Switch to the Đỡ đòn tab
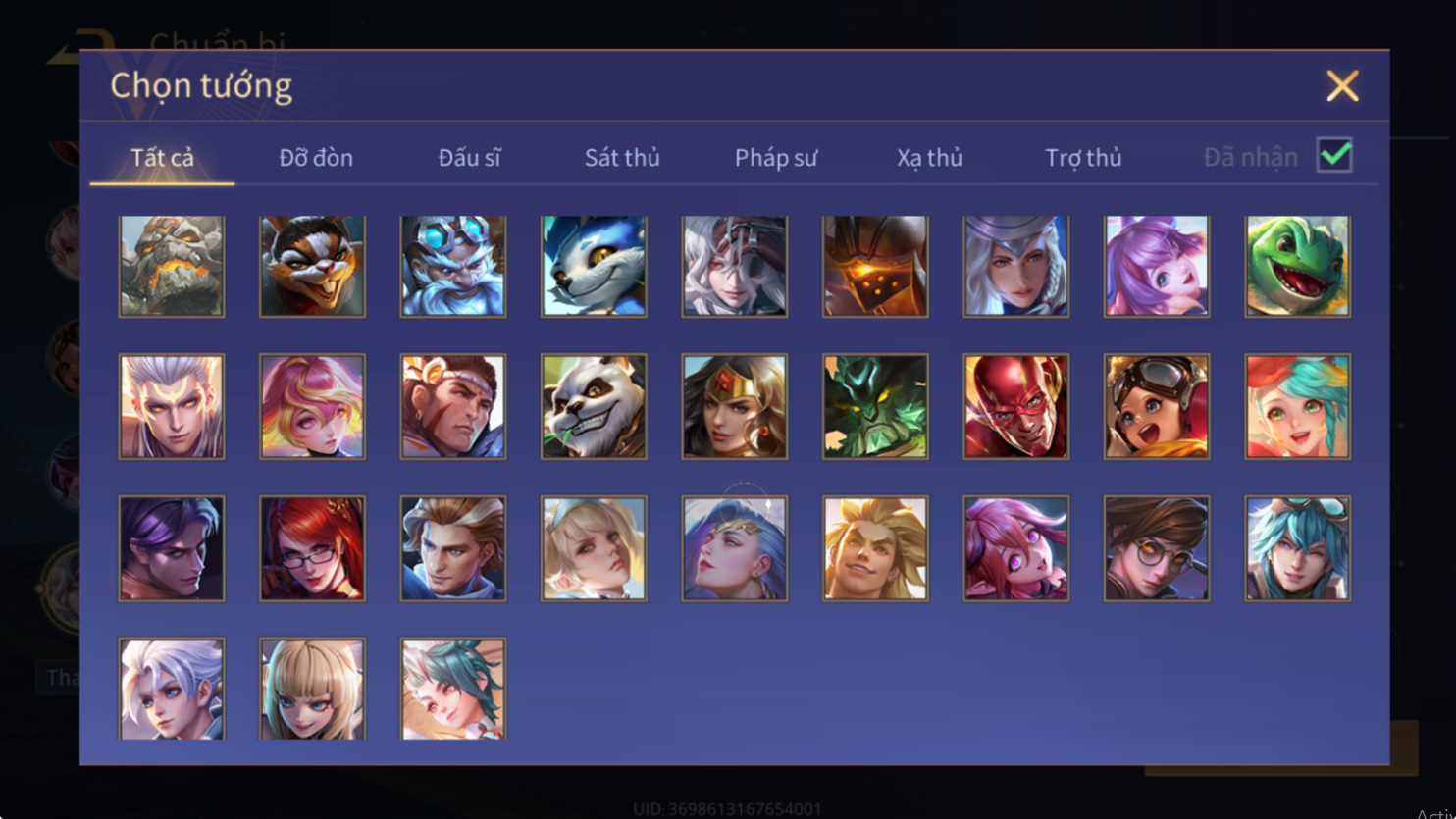The height and width of the screenshot is (819, 1456). [x=316, y=157]
